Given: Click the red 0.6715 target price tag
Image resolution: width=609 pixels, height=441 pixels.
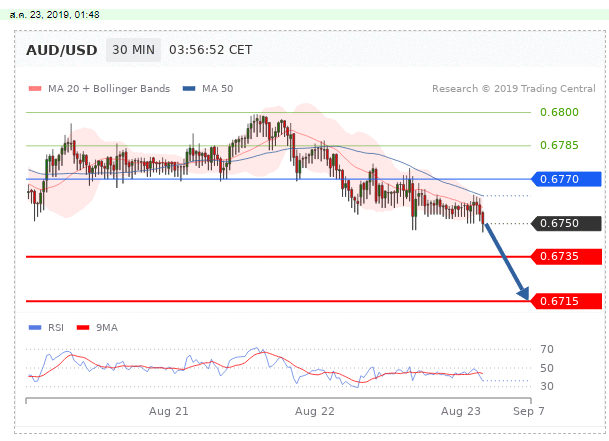Looking at the screenshot, I should coord(567,301).
